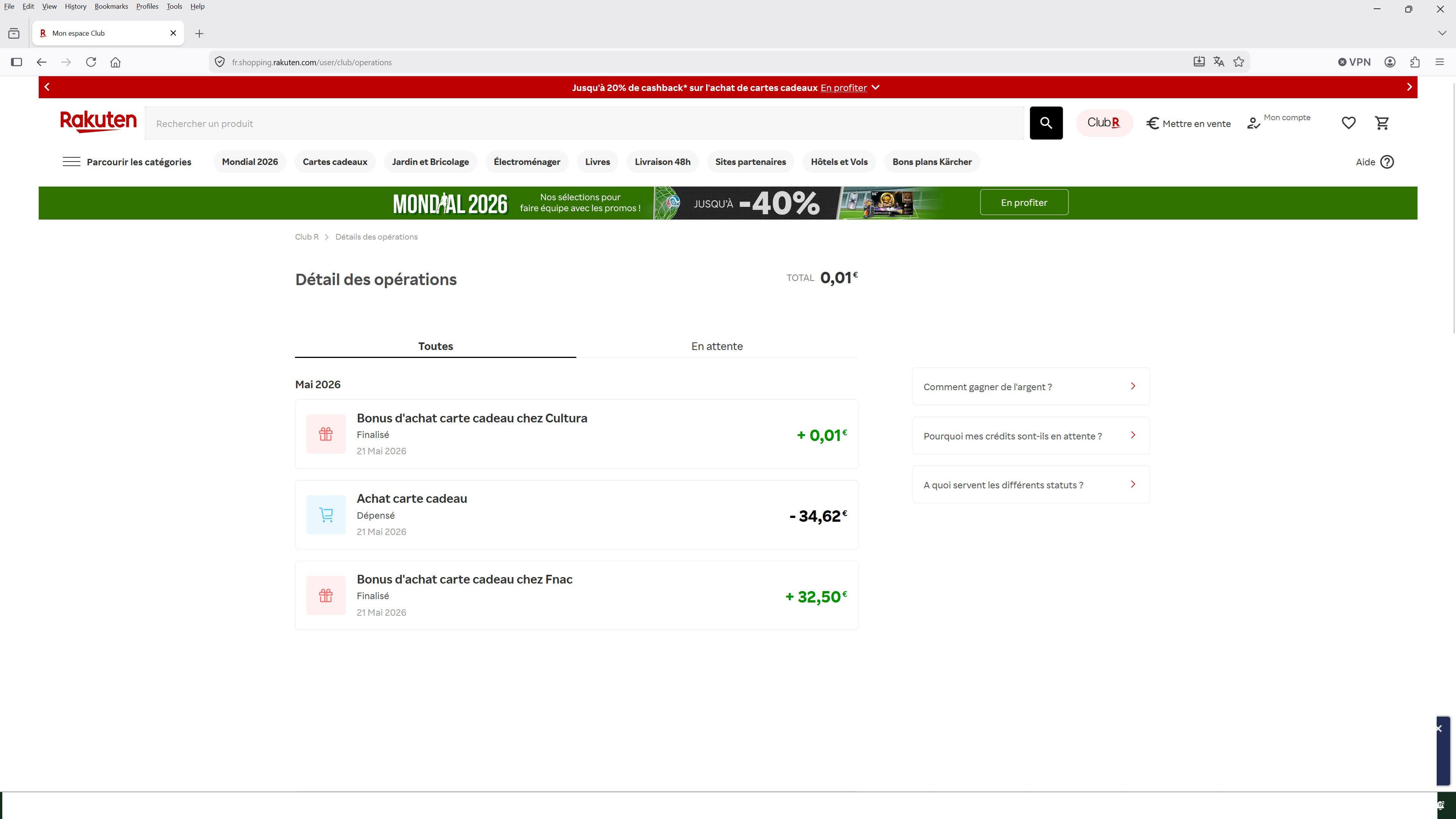Click gift icon of Fnac bonus
This screenshot has width=1456, height=819.
326,596
